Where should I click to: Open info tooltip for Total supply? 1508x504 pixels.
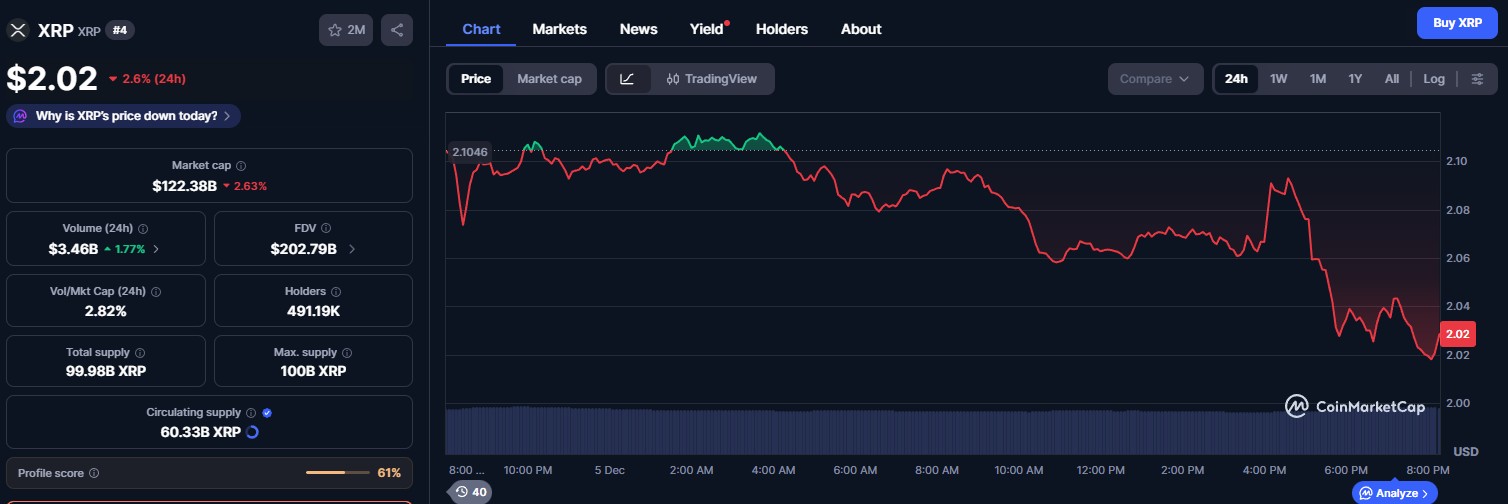[x=139, y=353]
